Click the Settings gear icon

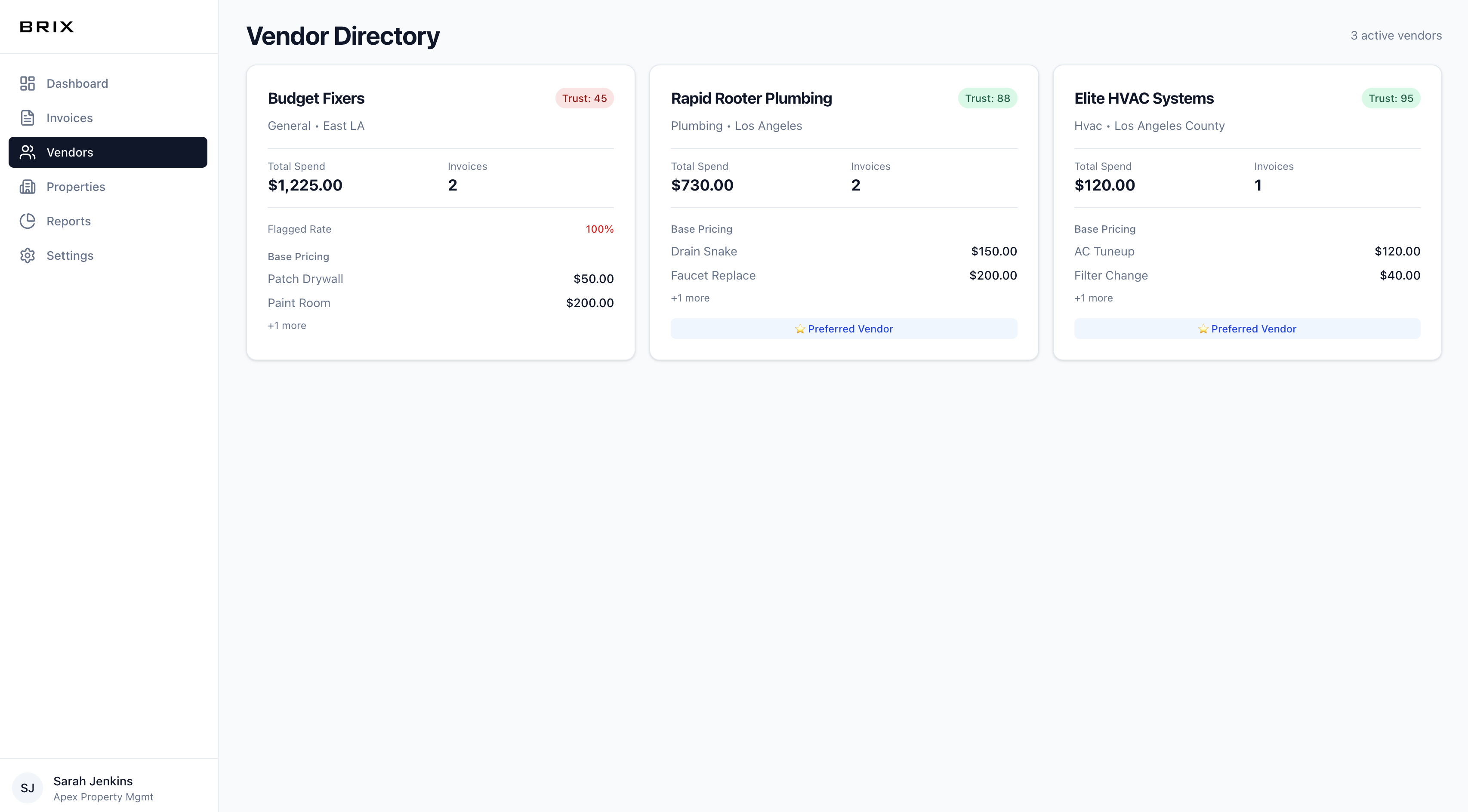28,255
